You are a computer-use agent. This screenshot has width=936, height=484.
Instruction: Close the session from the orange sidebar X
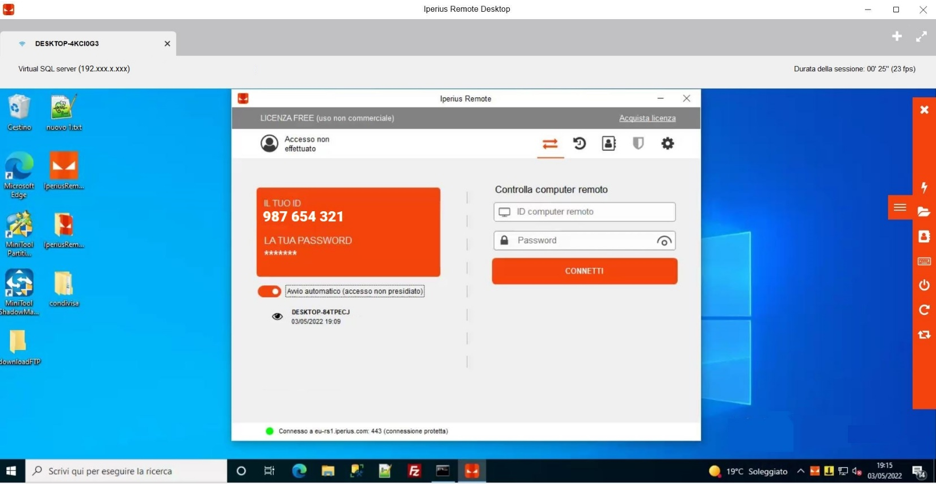(924, 110)
